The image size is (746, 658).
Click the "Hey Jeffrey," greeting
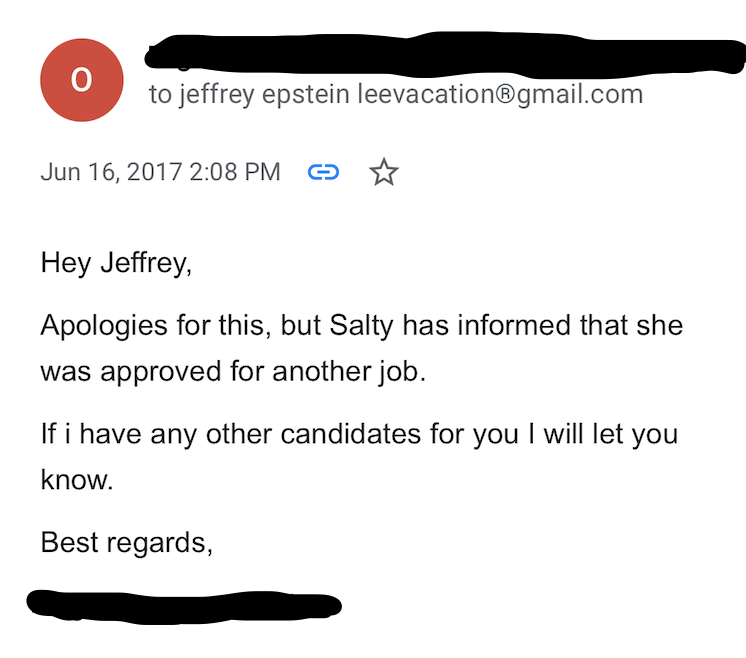[x=115, y=263]
